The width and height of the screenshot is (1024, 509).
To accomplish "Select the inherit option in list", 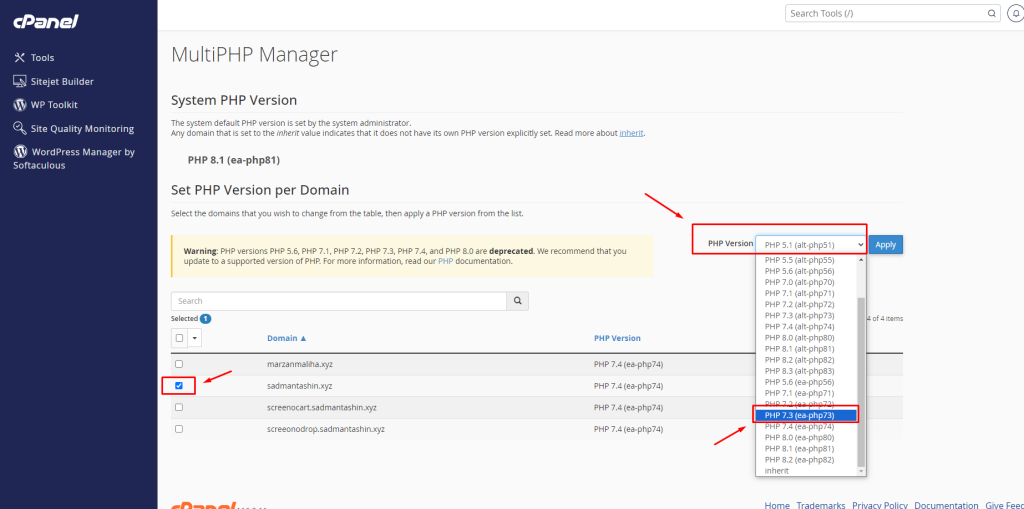I will [777, 470].
